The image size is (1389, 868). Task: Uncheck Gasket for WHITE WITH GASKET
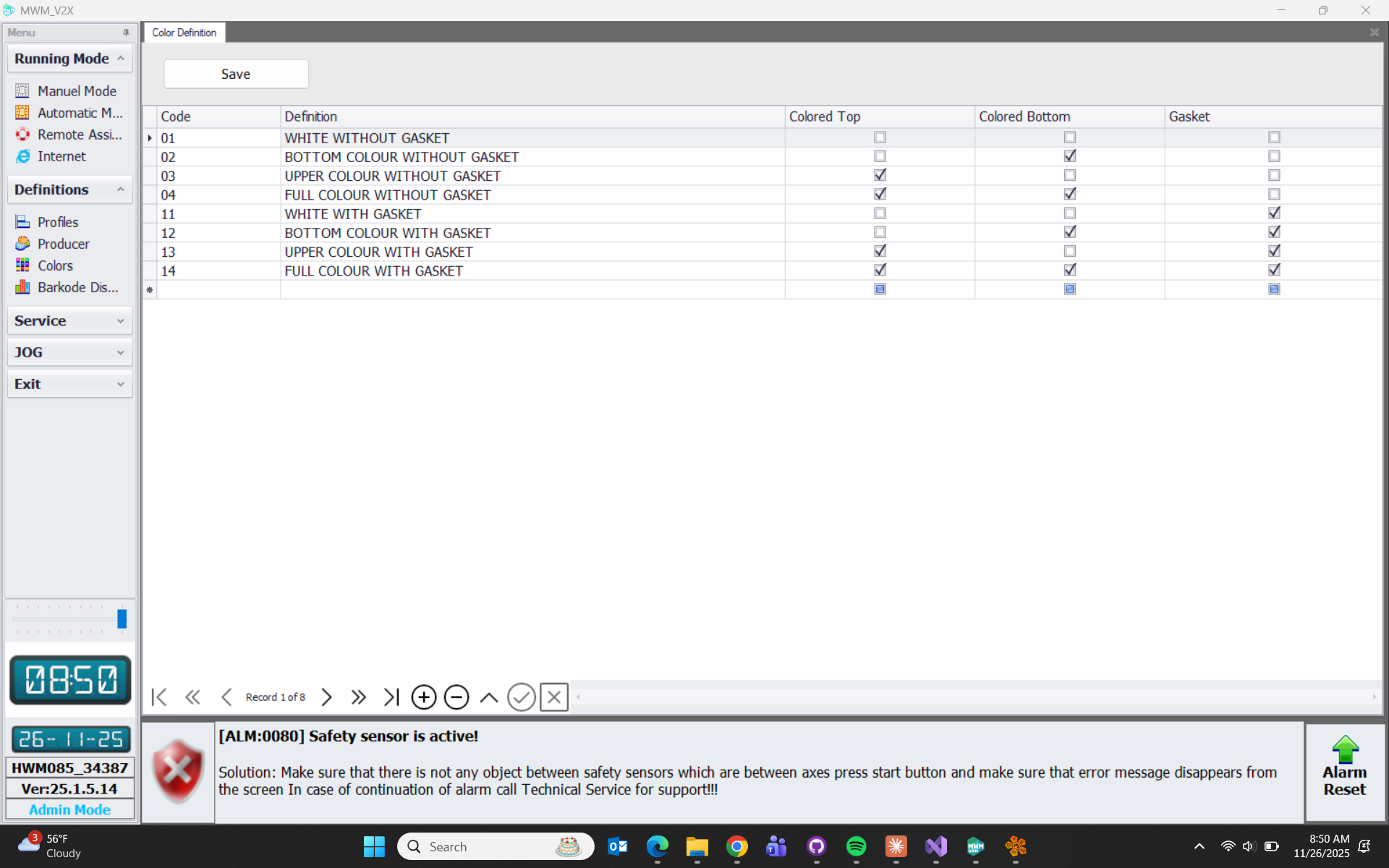coord(1274,213)
